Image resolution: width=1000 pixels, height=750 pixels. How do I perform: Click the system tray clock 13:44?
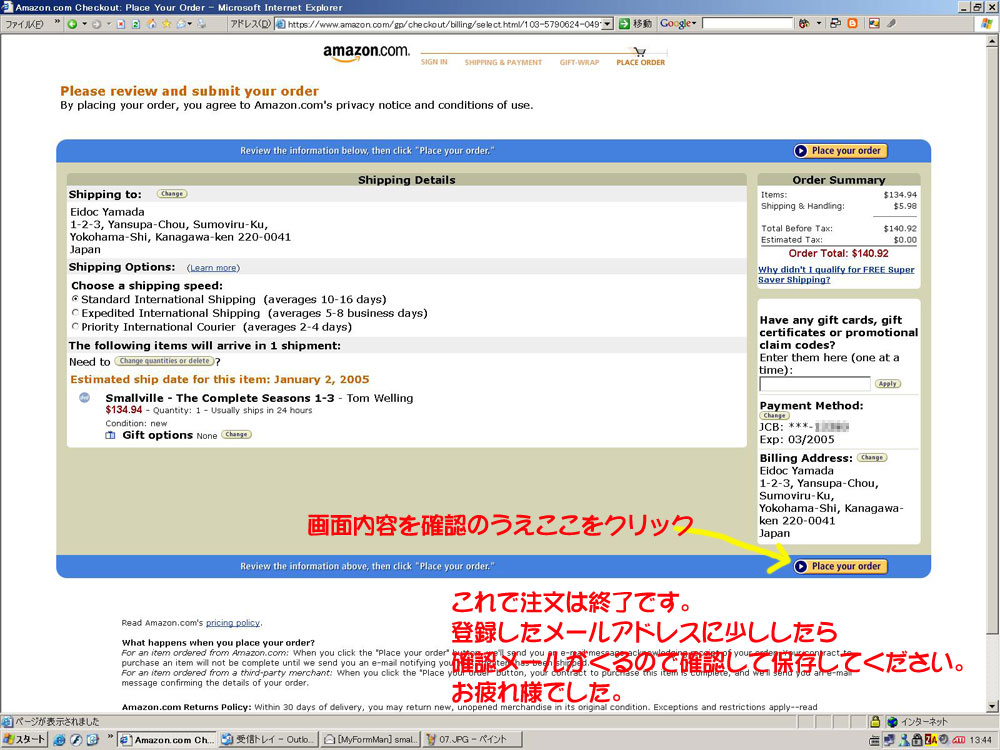click(981, 740)
